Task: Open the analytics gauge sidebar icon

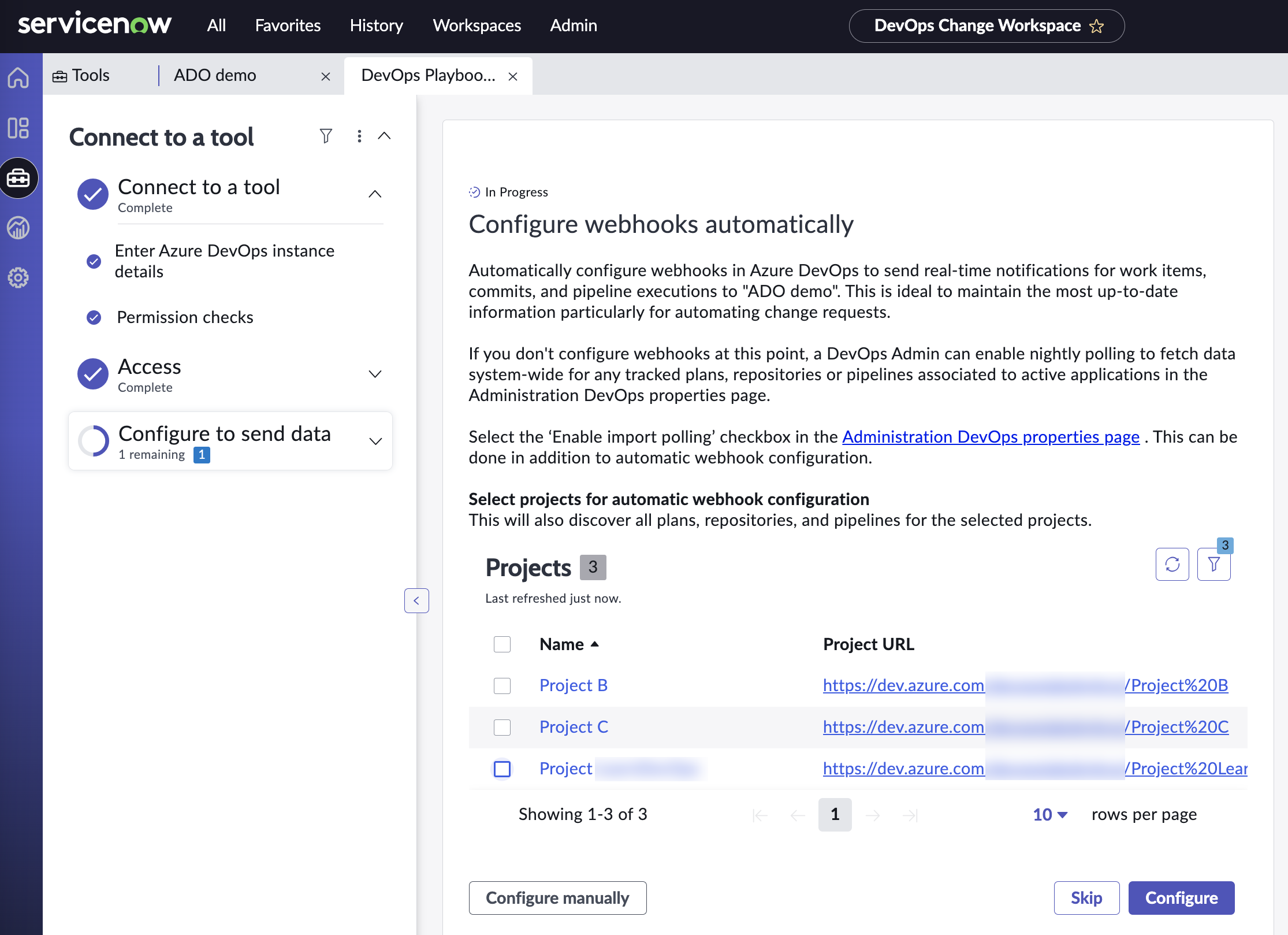Action: [x=18, y=228]
